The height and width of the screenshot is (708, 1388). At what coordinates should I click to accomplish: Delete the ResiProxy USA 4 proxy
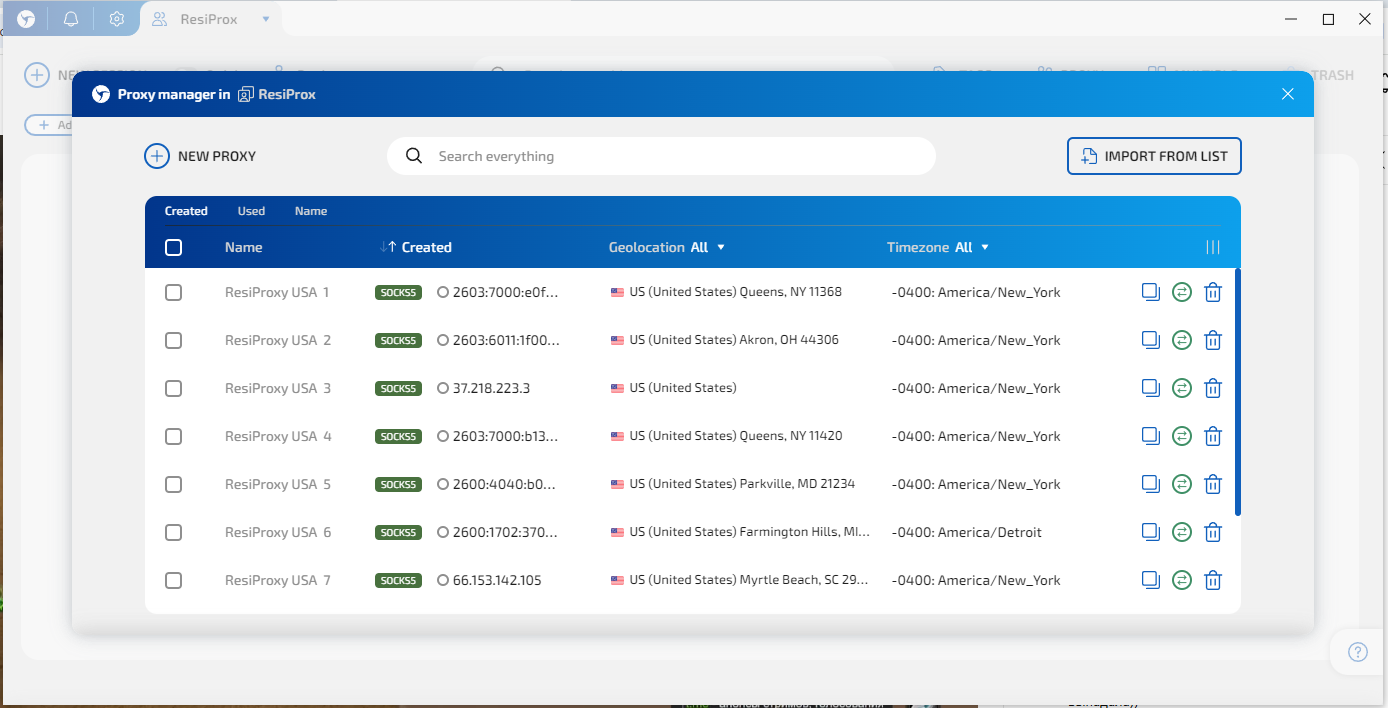[1213, 436]
